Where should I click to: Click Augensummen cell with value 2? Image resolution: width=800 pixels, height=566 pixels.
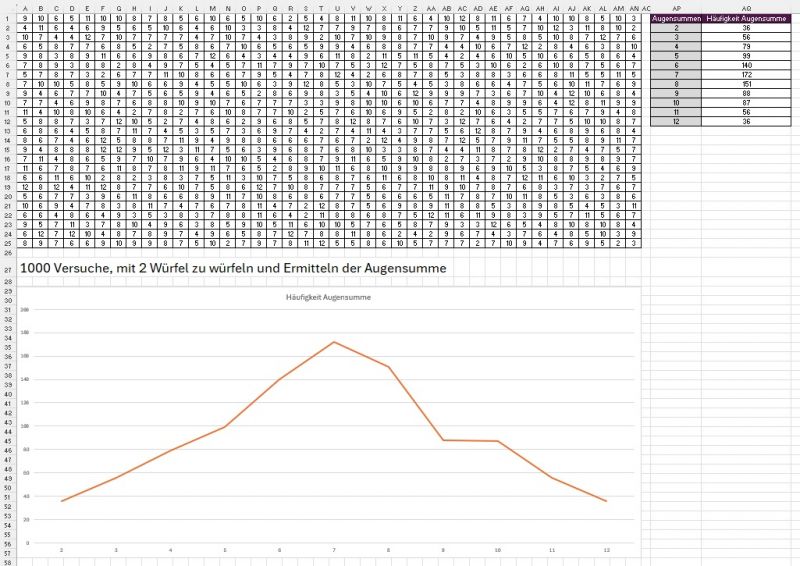pos(677,28)
